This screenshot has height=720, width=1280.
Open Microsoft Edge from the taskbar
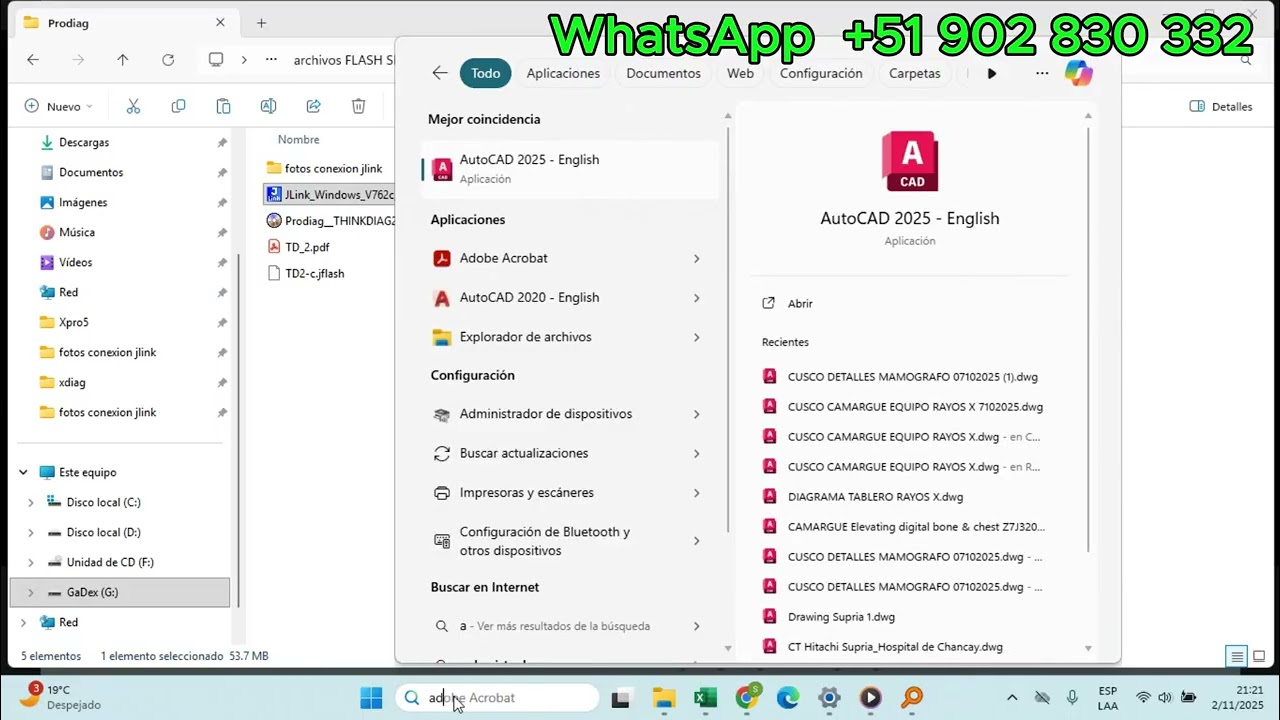(x=788, y=698)
